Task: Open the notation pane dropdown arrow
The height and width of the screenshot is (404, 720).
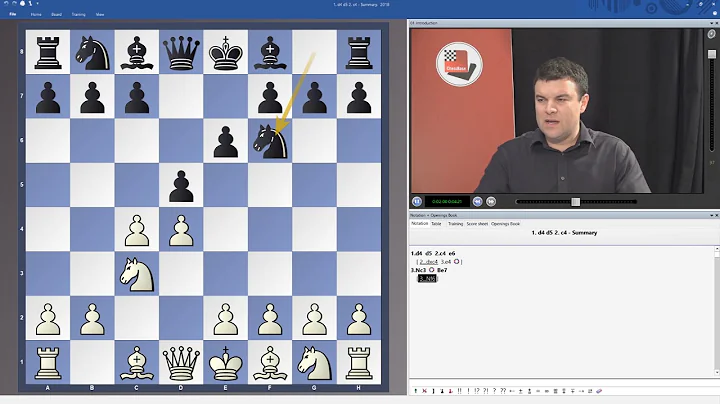Action: [711, 215]
